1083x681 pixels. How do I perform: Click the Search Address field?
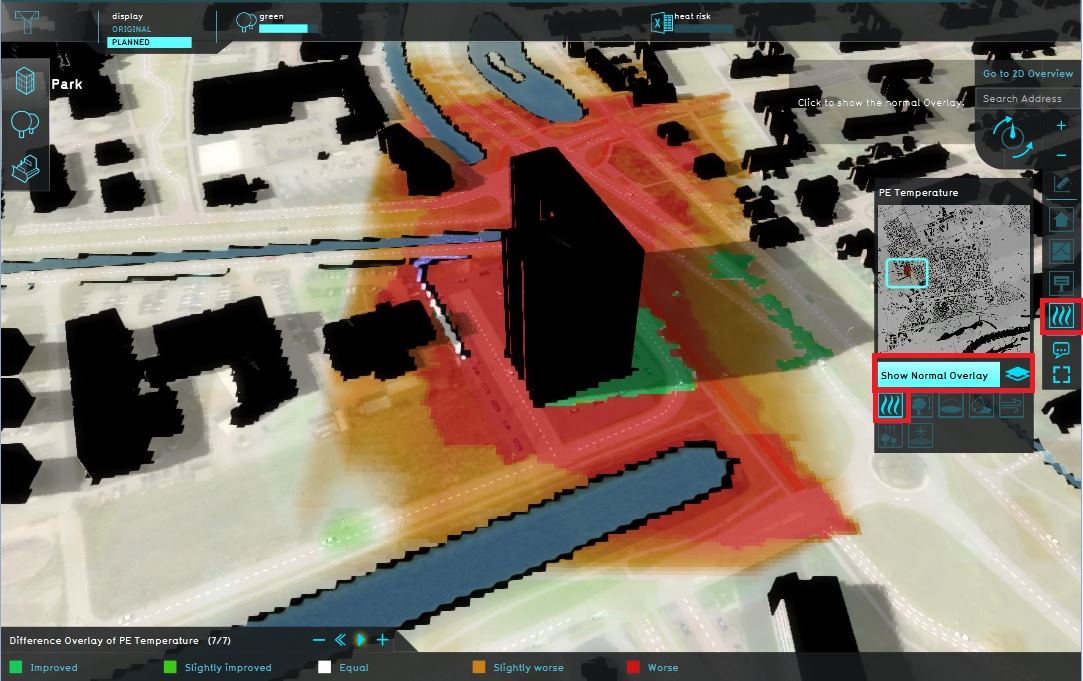(1027, 99)
